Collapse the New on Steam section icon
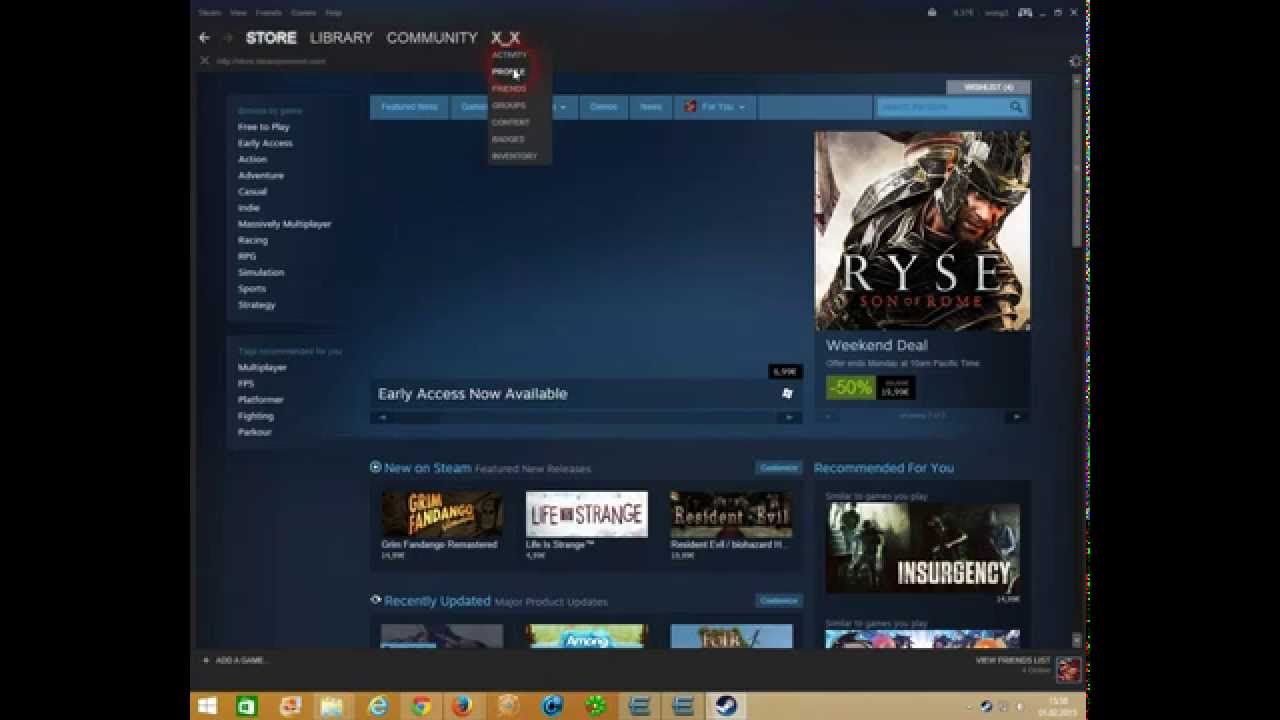The height and width of the screenshot is (720, 1280). tap(376, 467)
